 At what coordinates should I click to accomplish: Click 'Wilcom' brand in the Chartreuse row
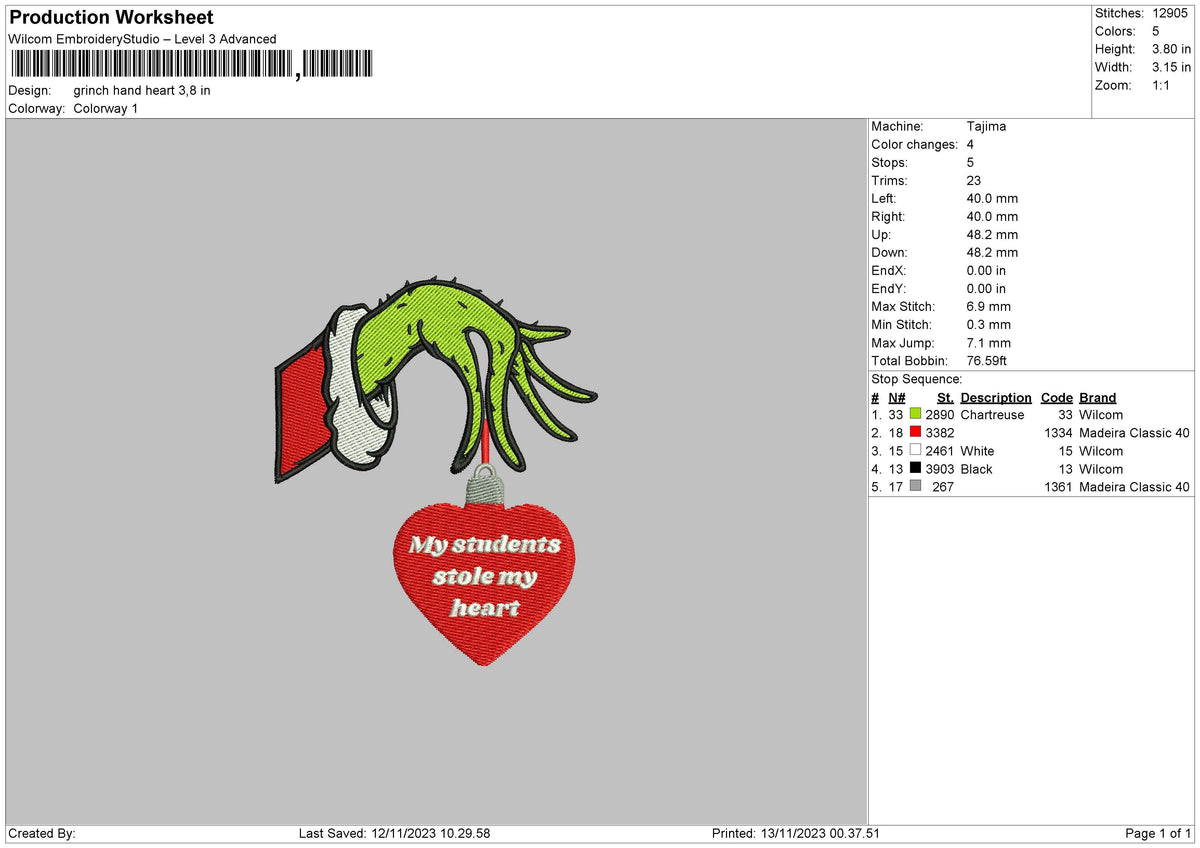coord(1101,415)
